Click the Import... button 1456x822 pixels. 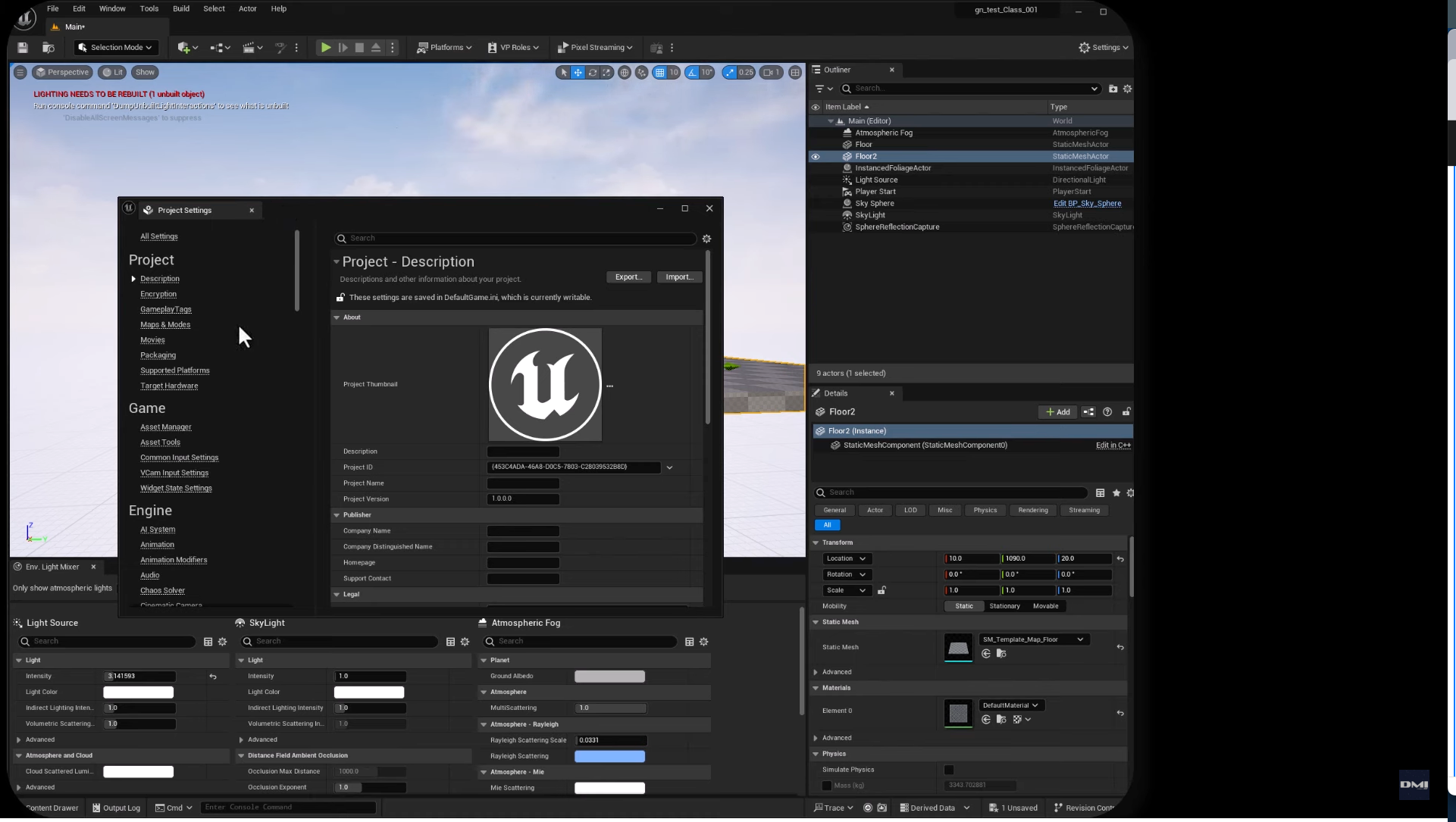point(679,277)
